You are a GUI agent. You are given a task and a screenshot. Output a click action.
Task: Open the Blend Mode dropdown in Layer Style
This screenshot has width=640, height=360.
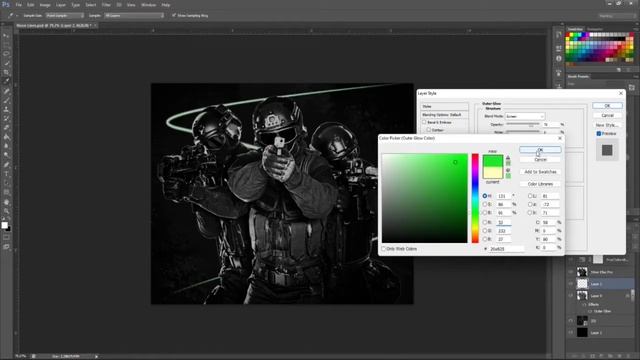coord(525,116)
